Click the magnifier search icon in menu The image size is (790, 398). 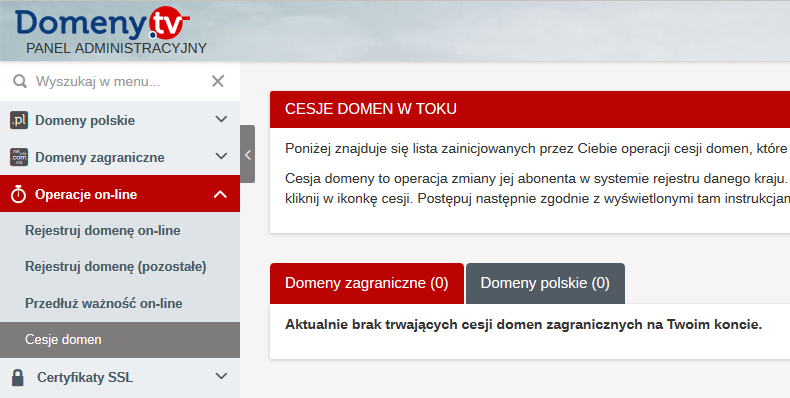[20, 81]
